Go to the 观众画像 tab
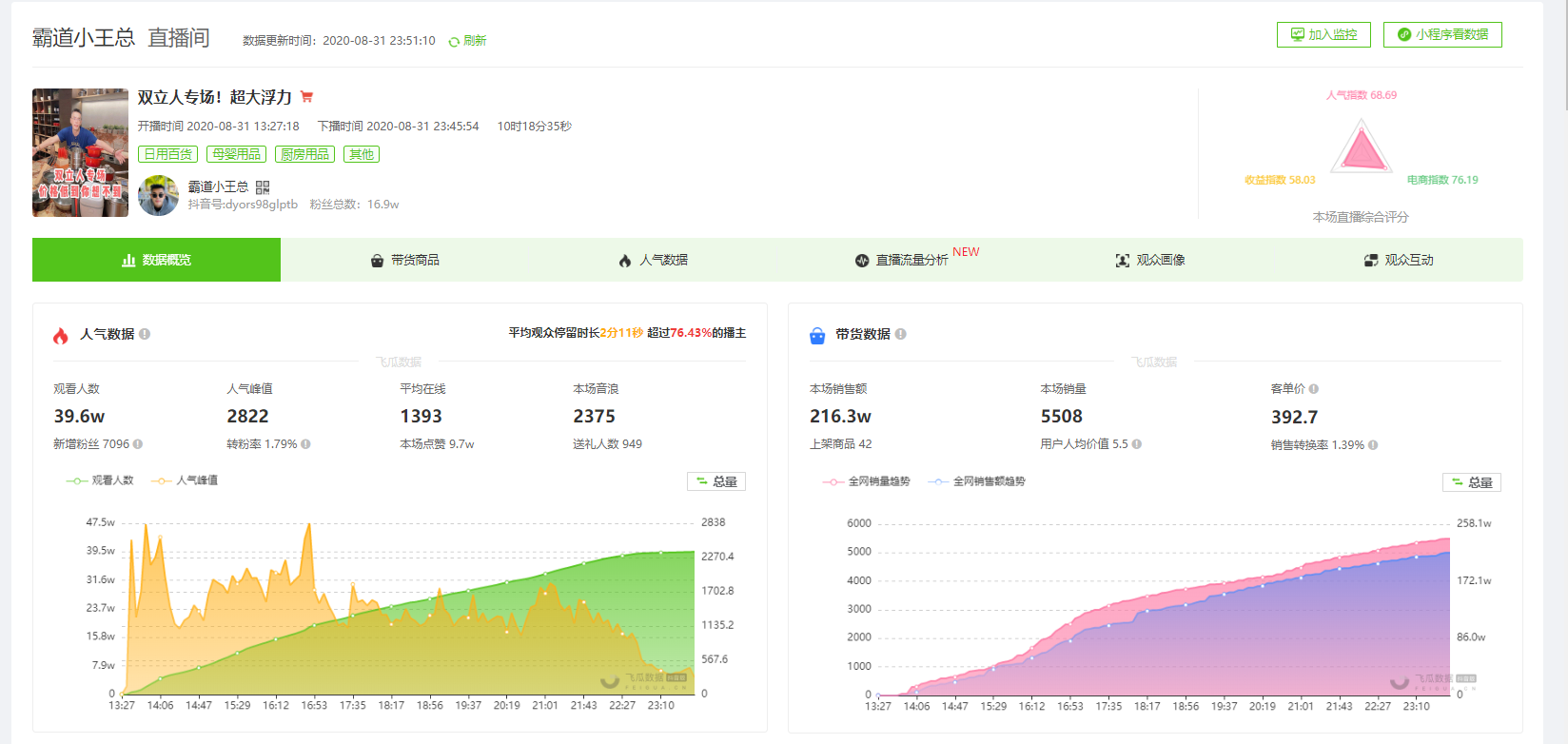This screenshot has width=1568, height=744. (1150, 260)
